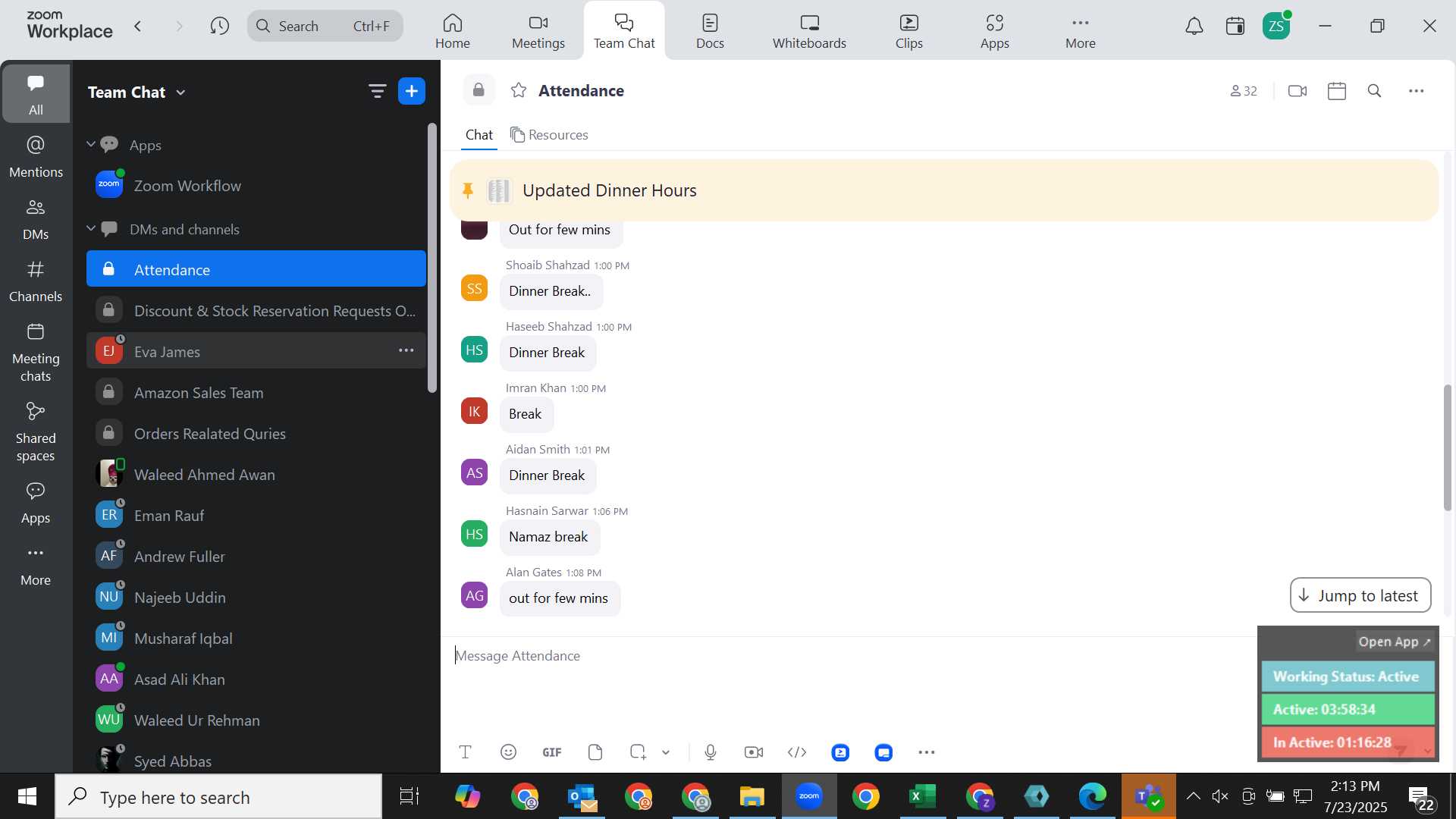This screenshot has height=819, width=1456.
Task: Open Orders Realated Quries channel
Action: click(x=256, y=434)
